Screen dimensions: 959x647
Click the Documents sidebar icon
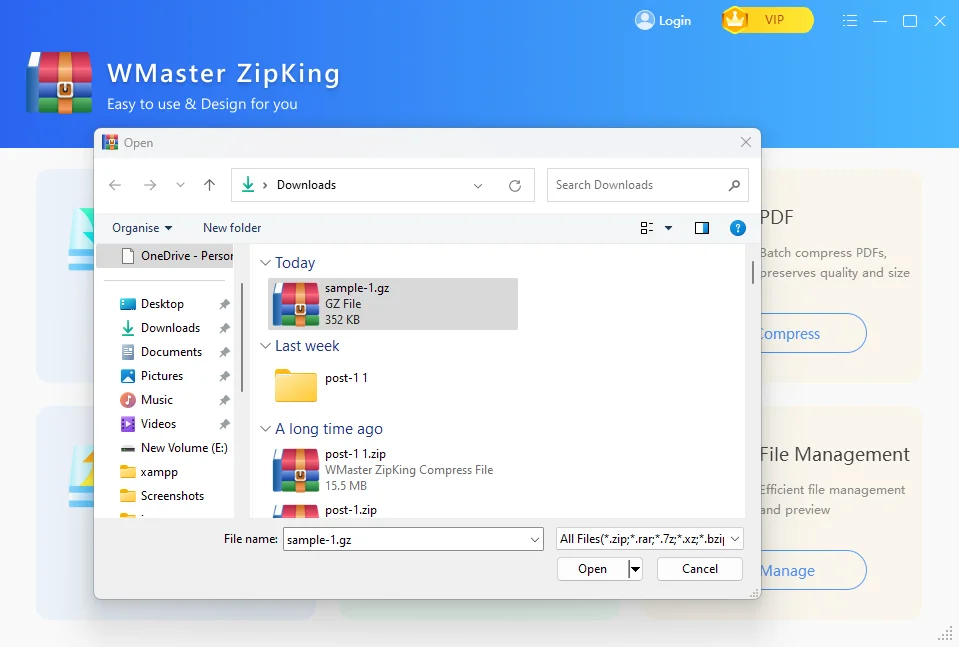128,352
